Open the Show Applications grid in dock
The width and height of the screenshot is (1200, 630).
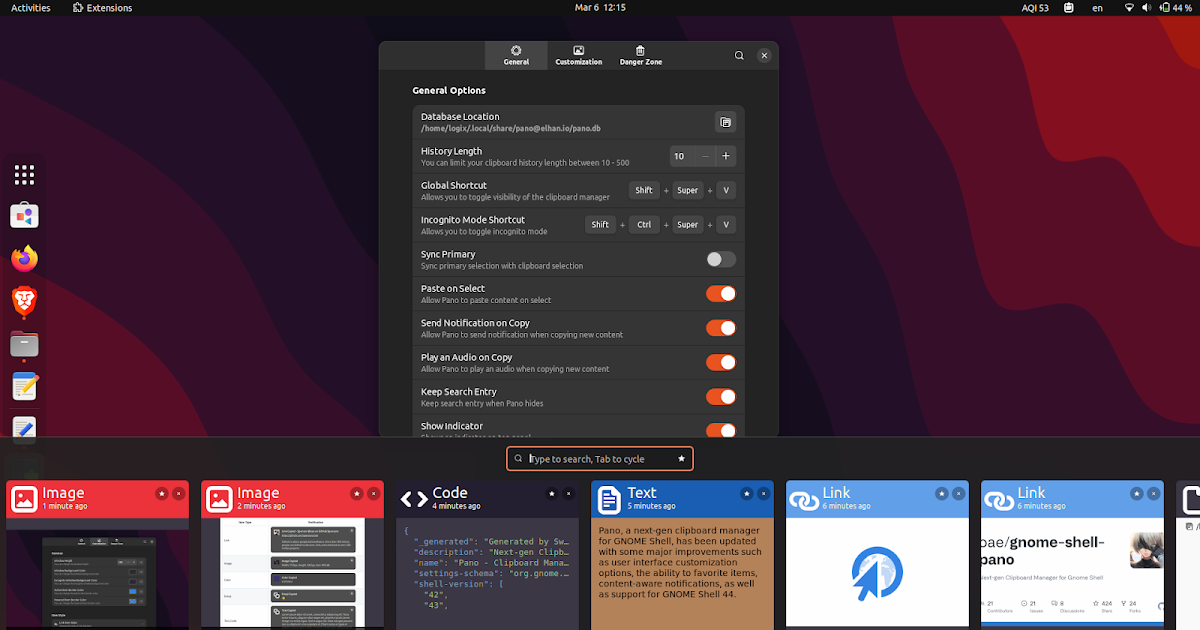[25, 175]
